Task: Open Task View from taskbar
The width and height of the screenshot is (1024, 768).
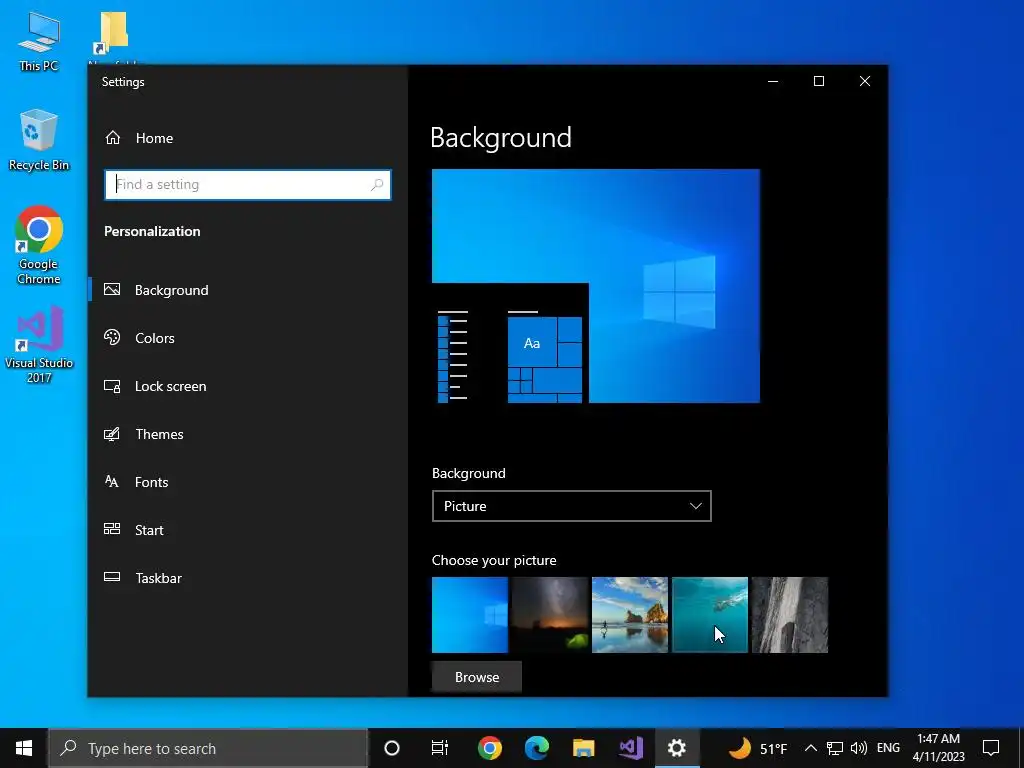Action: [x=440, y=748]
